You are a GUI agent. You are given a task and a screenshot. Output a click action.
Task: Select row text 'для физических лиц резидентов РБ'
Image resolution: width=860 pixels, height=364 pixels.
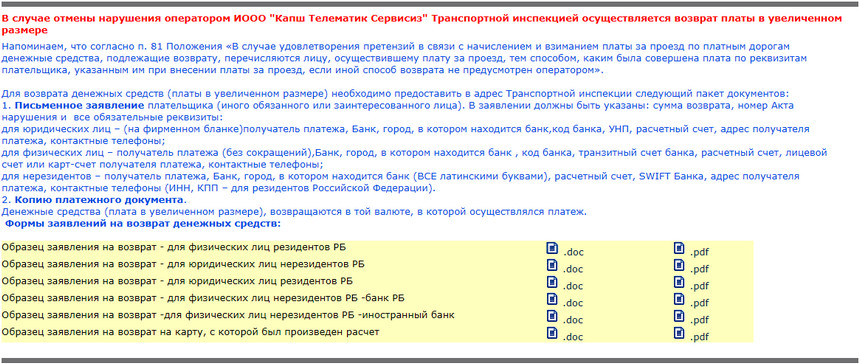tap(256, 247)
